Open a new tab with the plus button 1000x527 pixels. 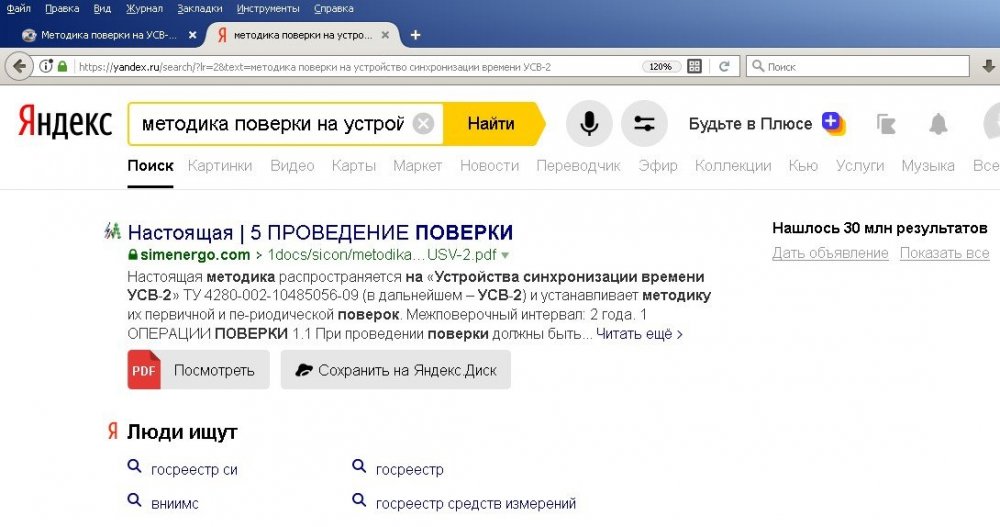pos(415,35)
